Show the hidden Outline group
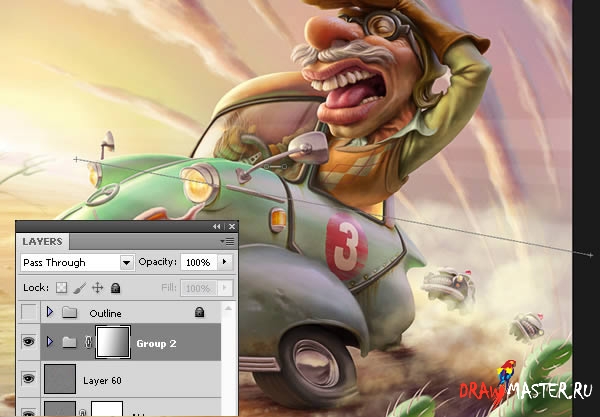This screenshot has width=600, height=417. point(29,312)
